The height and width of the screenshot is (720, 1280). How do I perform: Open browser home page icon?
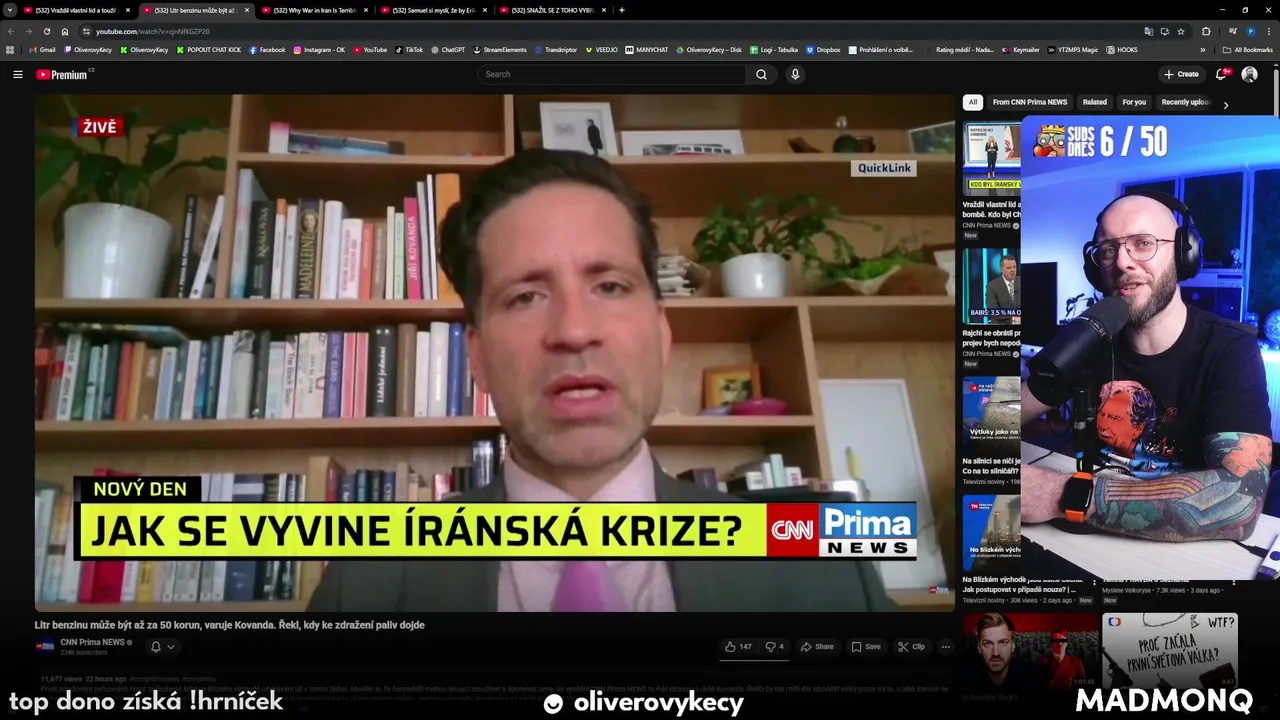65,31
